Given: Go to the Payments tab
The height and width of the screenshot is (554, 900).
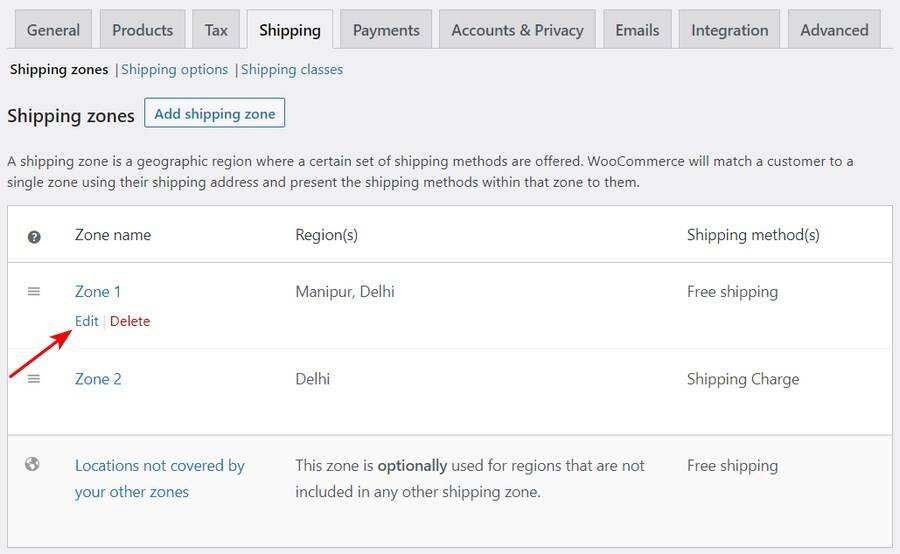Looking at the screenshot, I should tap(386, 30).
